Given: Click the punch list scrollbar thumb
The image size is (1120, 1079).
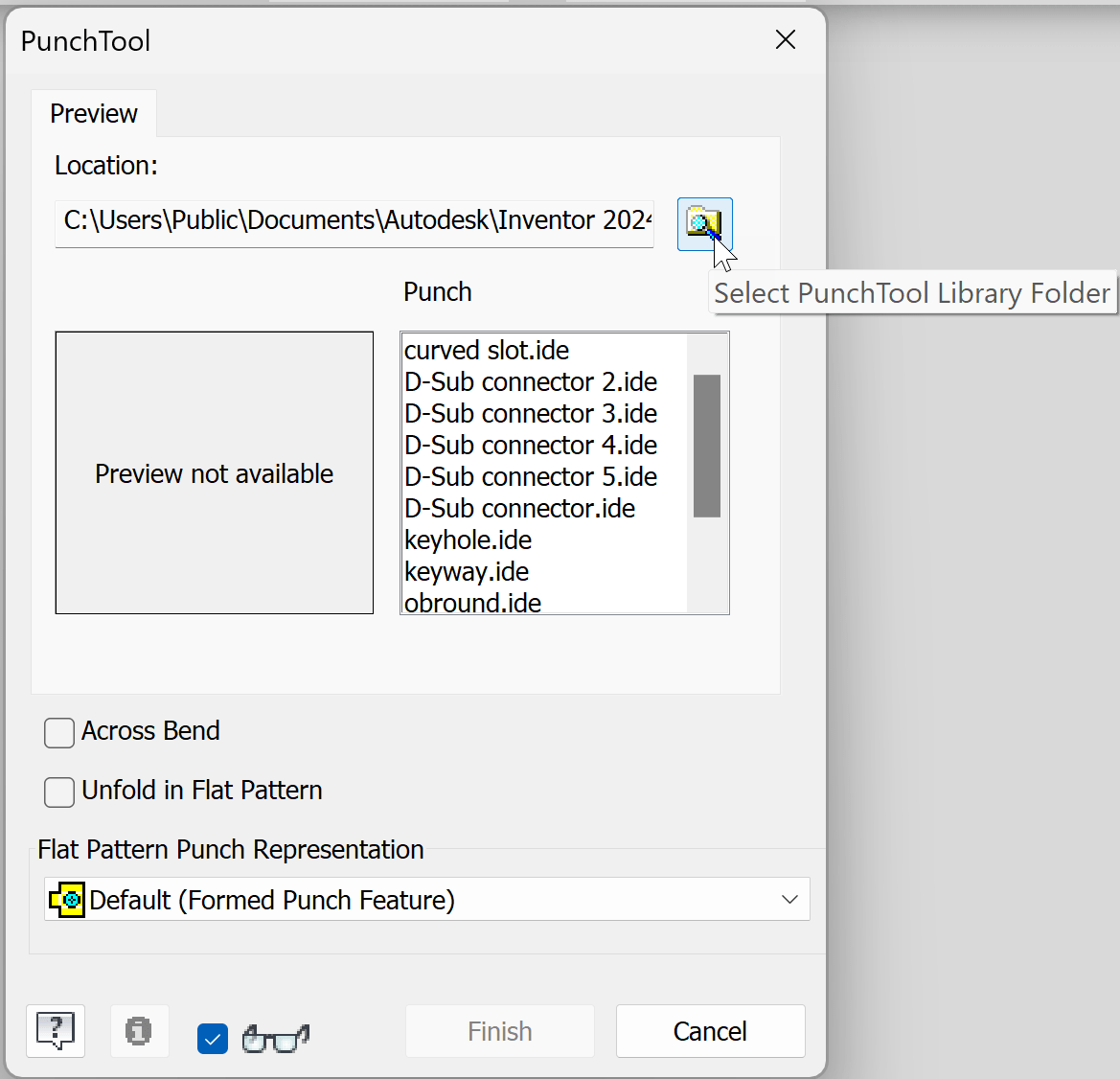Looking at the screenshot, I should coord(706,444).
